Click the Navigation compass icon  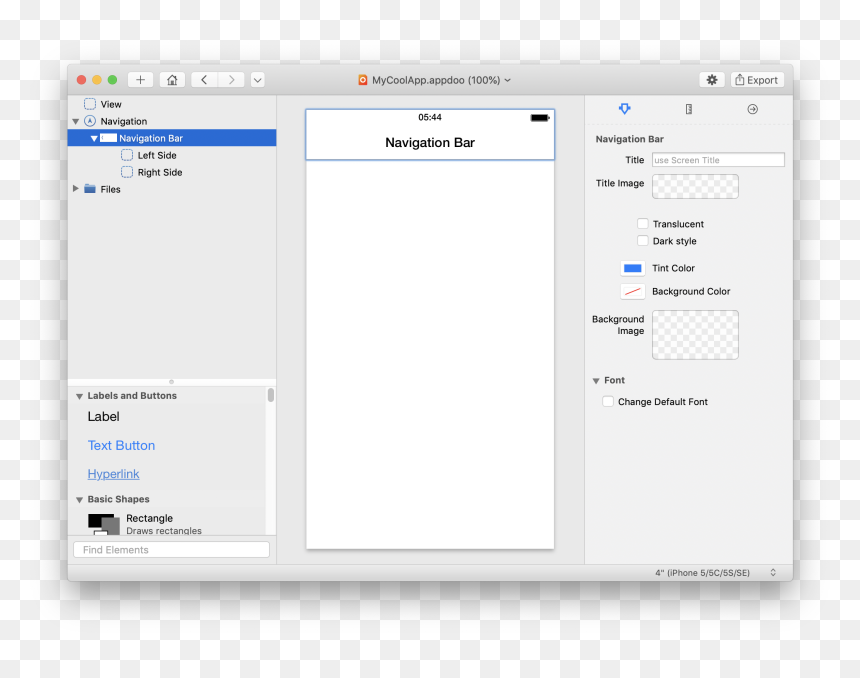tap(90, 121)
